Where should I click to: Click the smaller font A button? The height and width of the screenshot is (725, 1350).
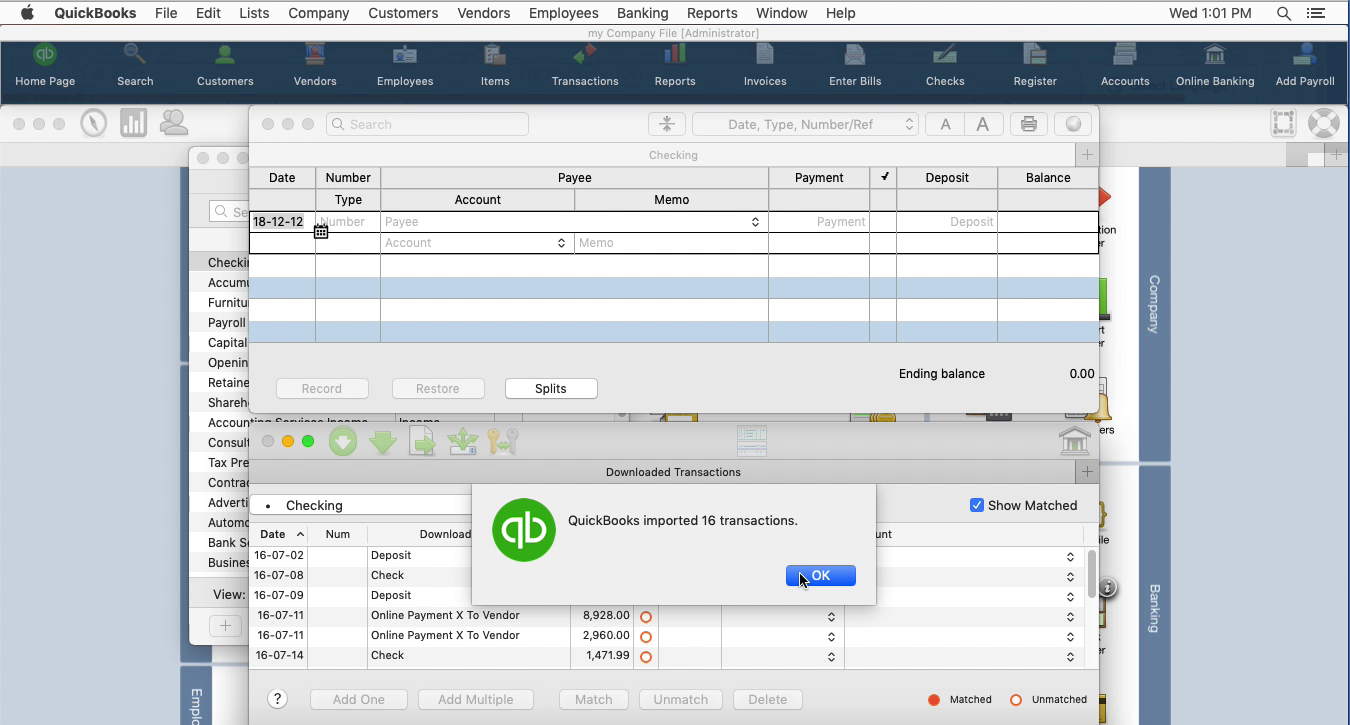pyautogui.click(x=944, y=124)
